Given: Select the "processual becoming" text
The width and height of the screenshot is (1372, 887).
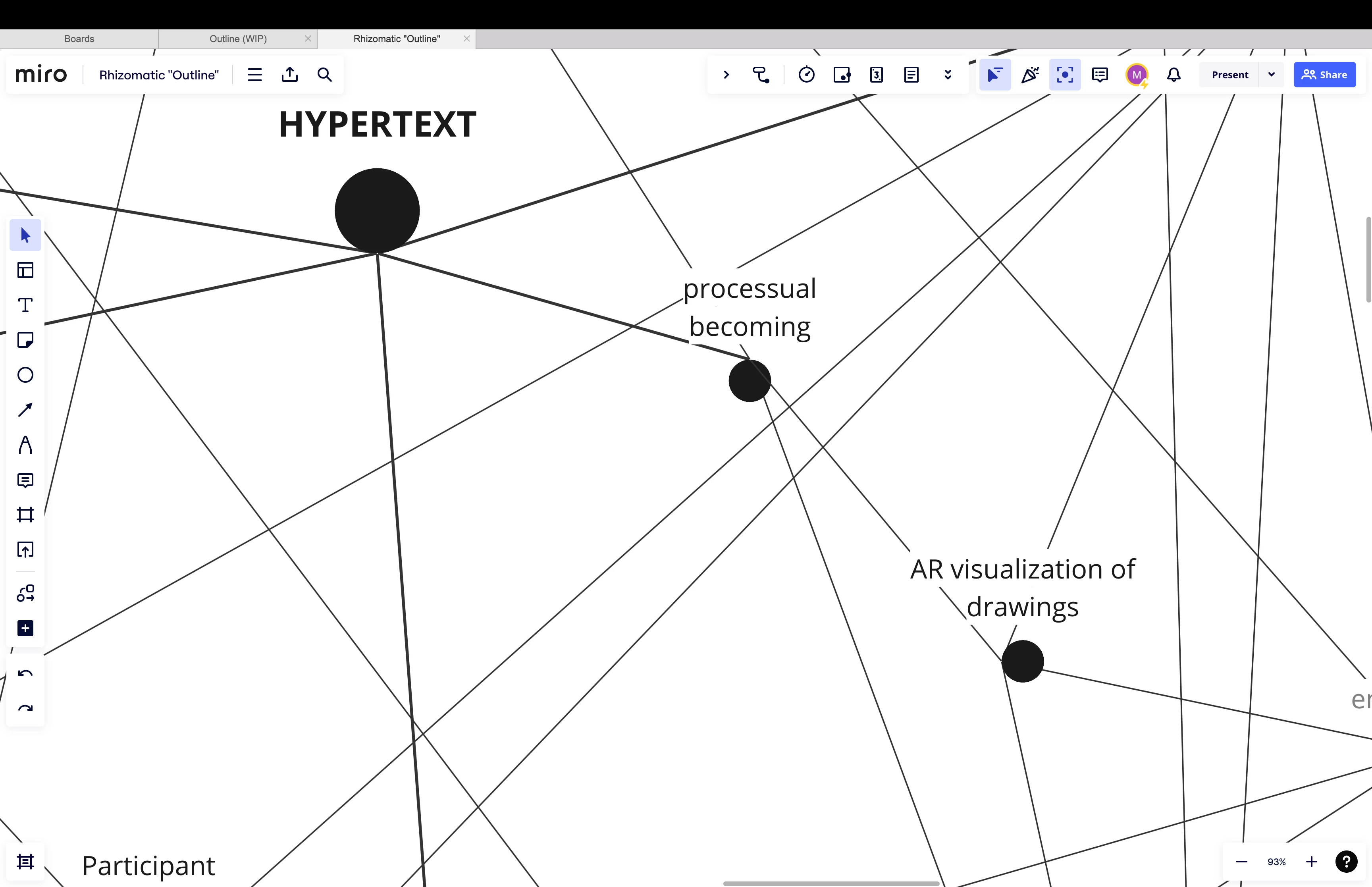Looking at the screenshot, I should coord(750,308).
